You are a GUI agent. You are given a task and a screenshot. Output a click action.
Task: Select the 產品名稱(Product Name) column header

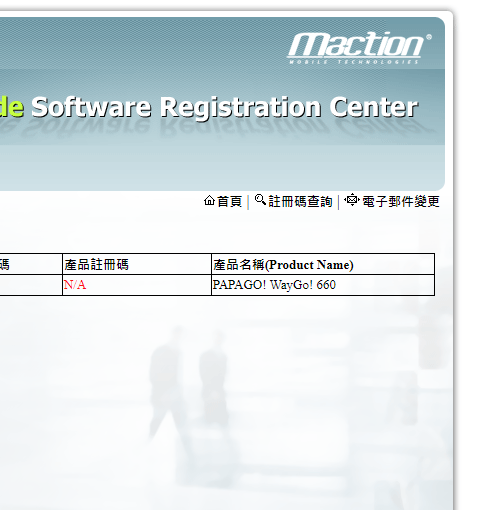[x=323, y=264]
